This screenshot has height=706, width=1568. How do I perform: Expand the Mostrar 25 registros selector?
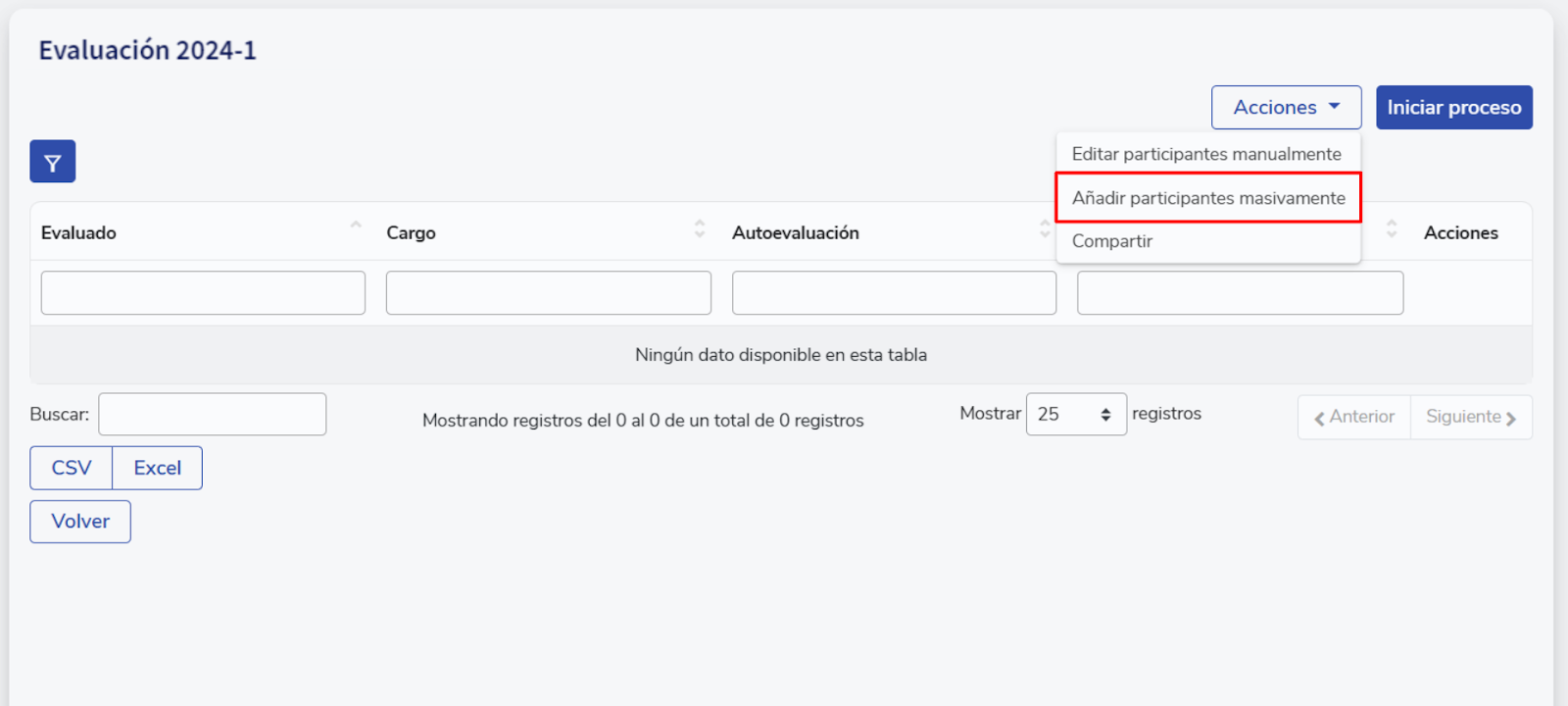click(x=1075, y=415)
